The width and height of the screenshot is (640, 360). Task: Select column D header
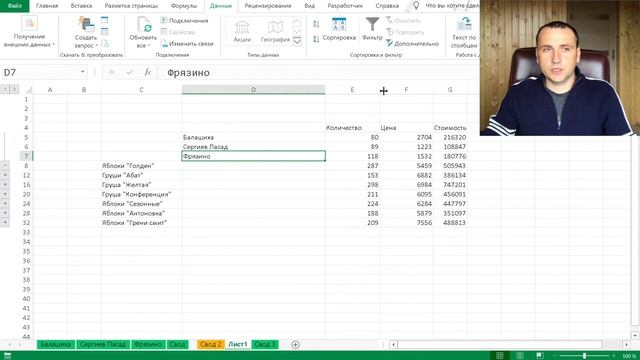tap(253, 89)
